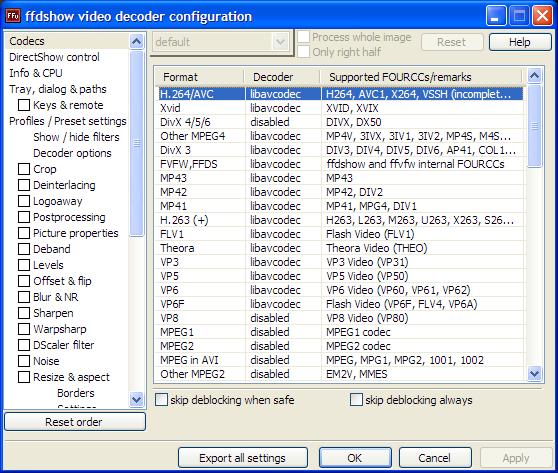Click up arrow of codec list scrollbar

coord(535,75)
